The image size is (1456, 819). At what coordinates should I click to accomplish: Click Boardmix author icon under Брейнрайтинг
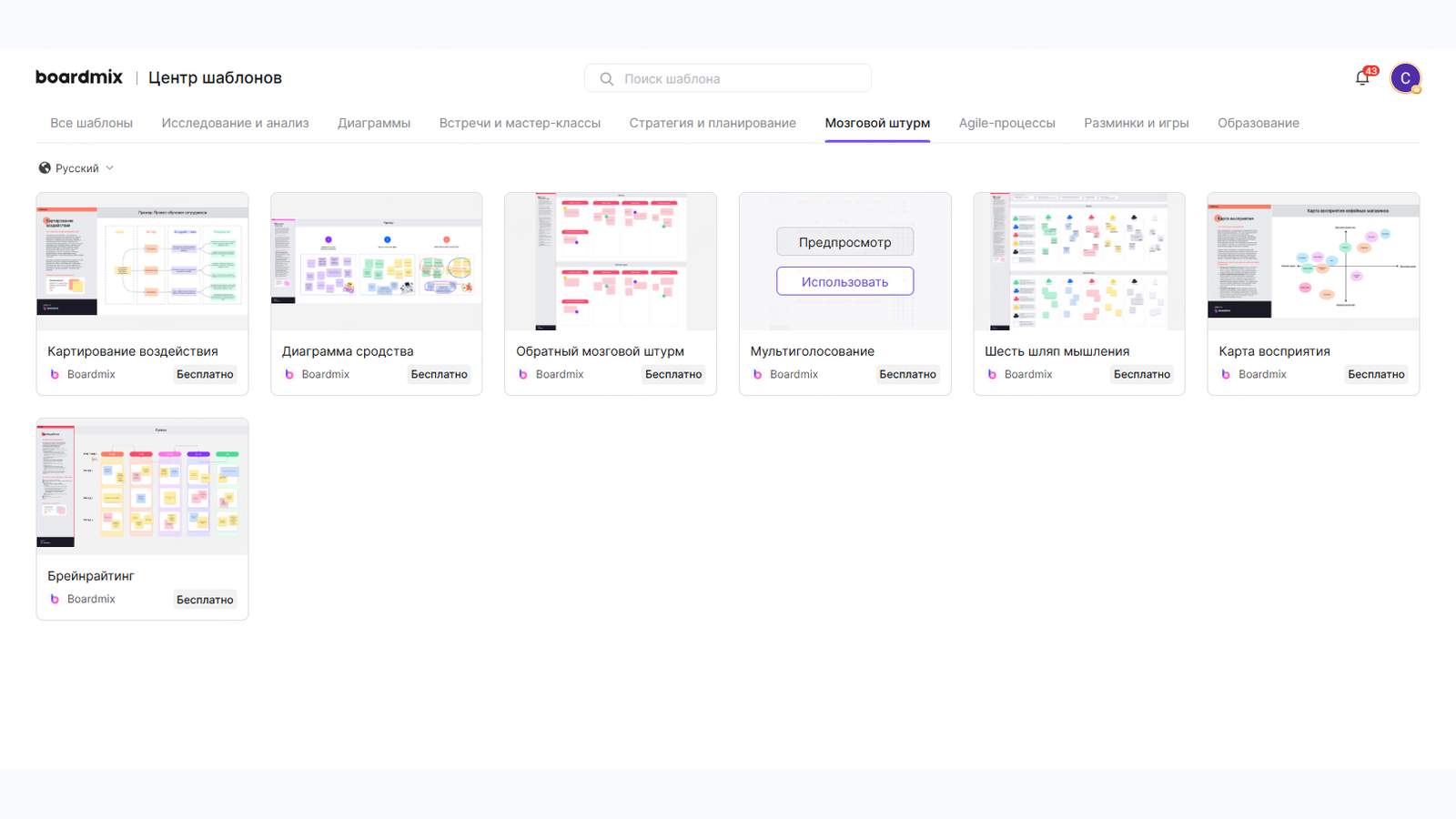point(55,600)
